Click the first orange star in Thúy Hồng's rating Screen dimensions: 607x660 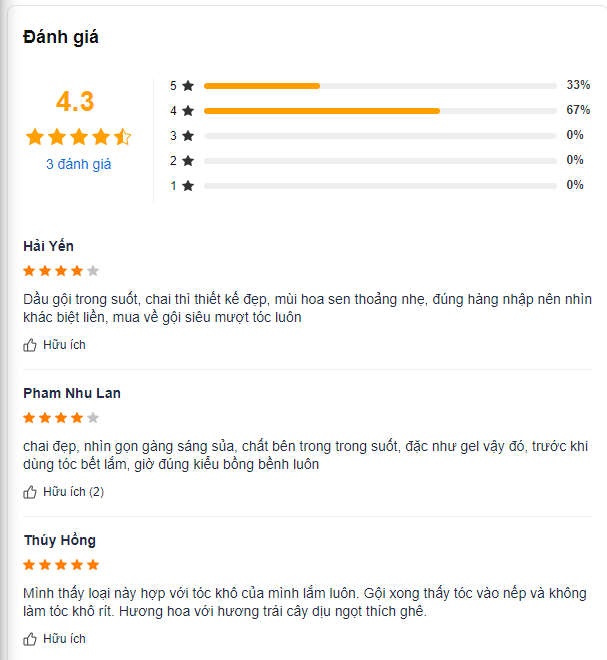click(29, 564)
